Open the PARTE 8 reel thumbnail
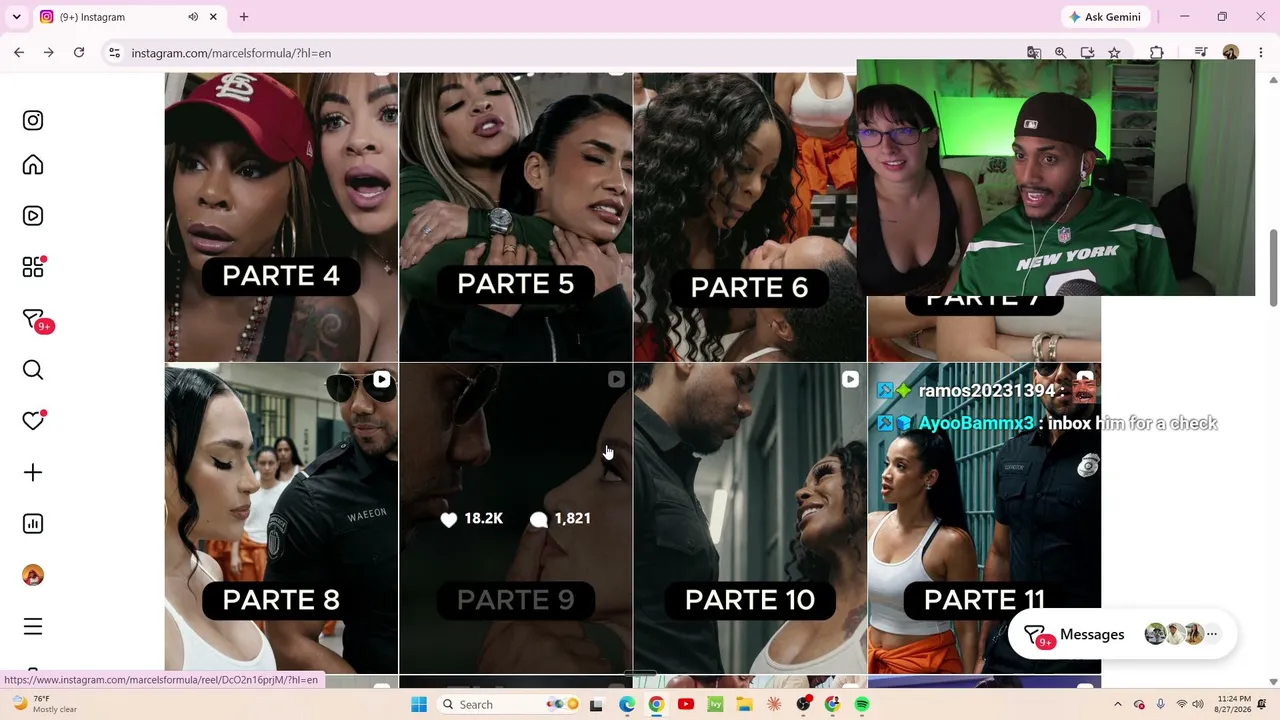 (x=281, y=518)
